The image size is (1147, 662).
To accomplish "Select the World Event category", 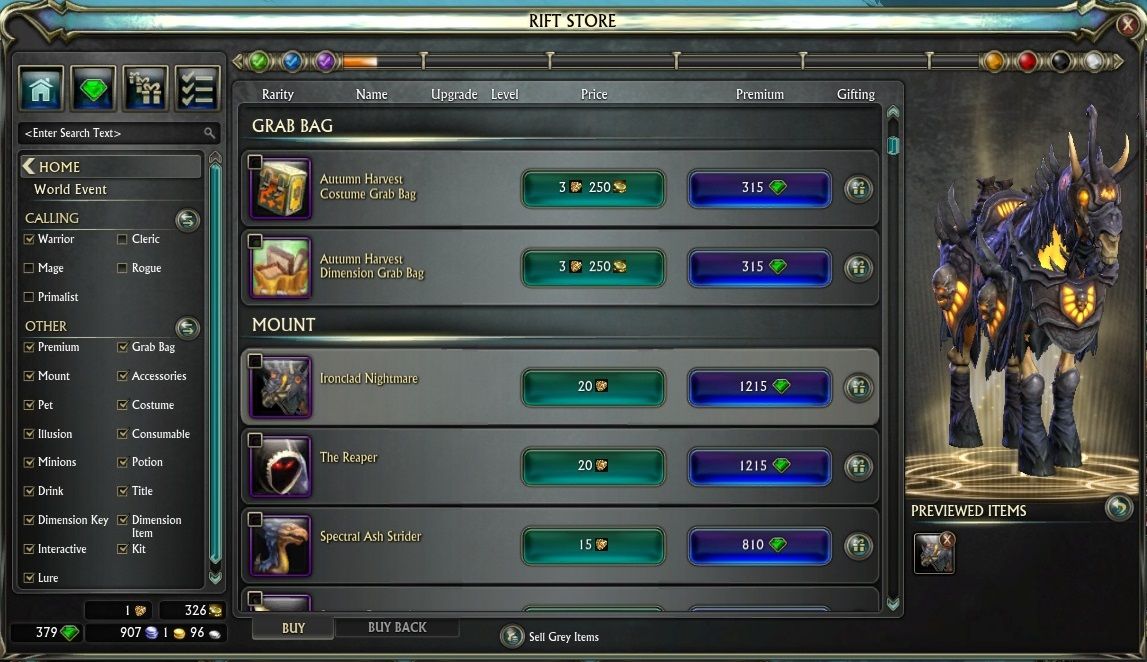I will tap(70, 189).
